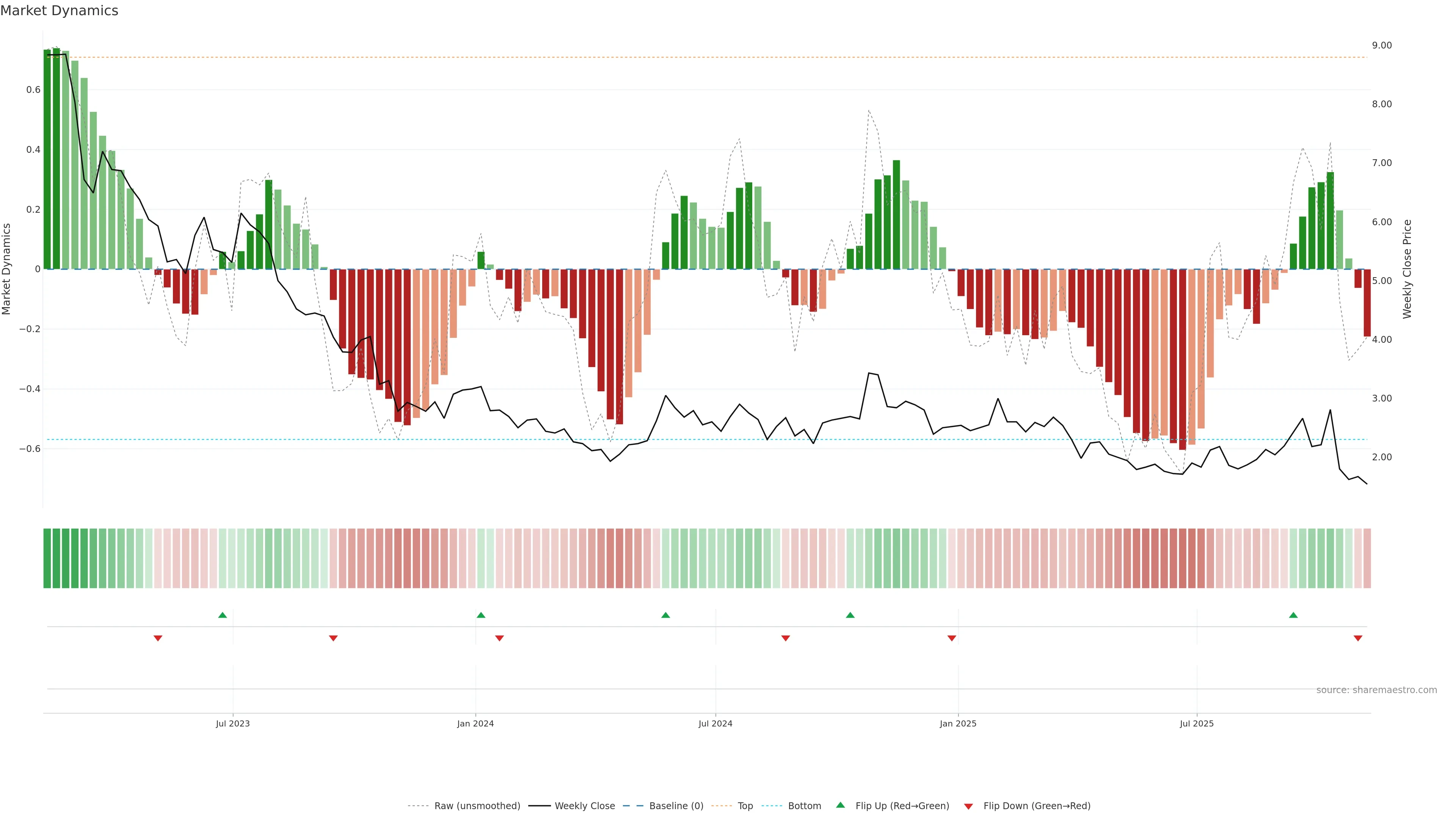The image size is (1456, 819).
Task: Click the flip down marker just after Jan 2024
Action: pyautogui.click(x=500, y=638)
